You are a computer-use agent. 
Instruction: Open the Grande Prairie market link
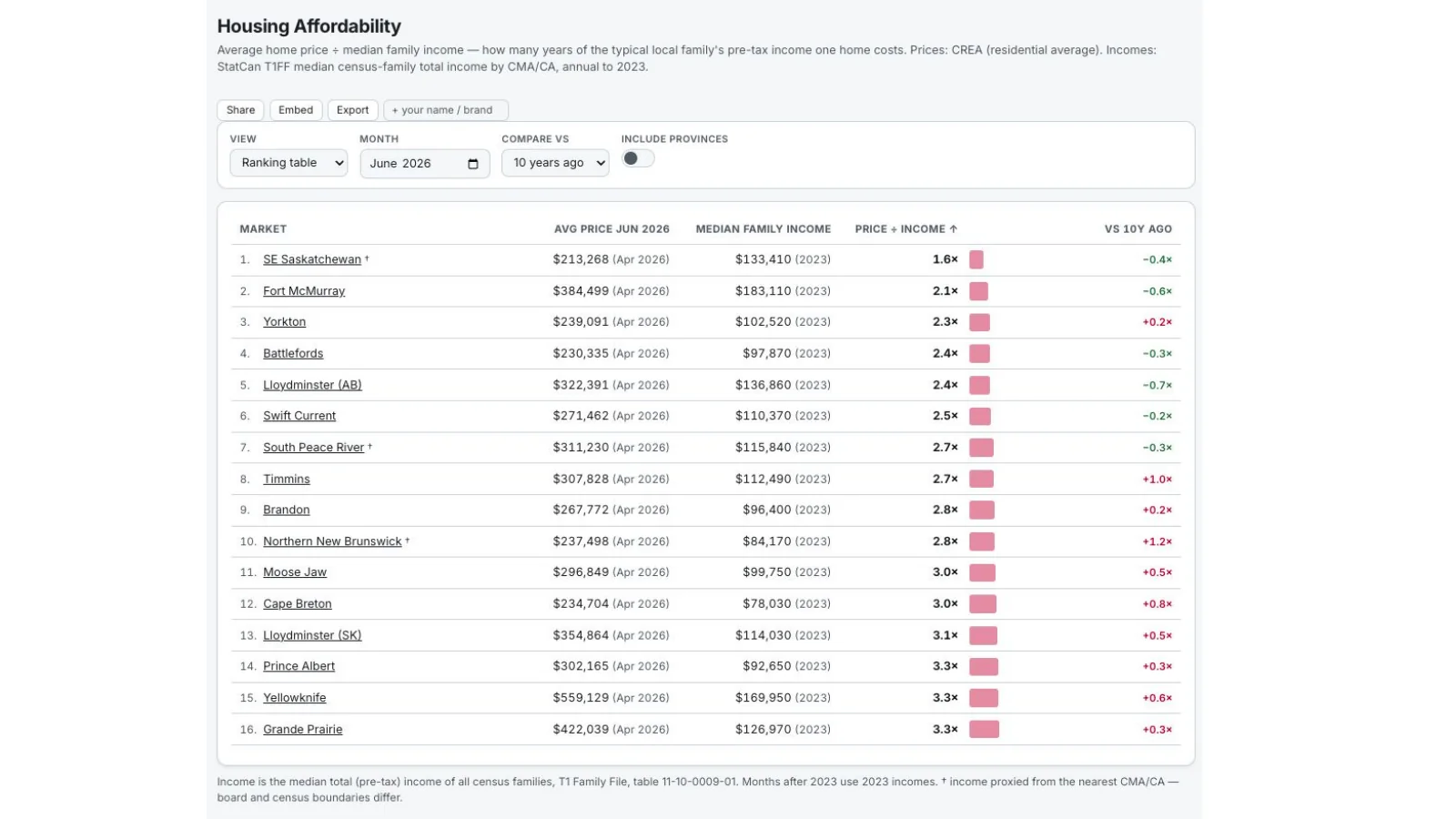(x=303, y=730)
